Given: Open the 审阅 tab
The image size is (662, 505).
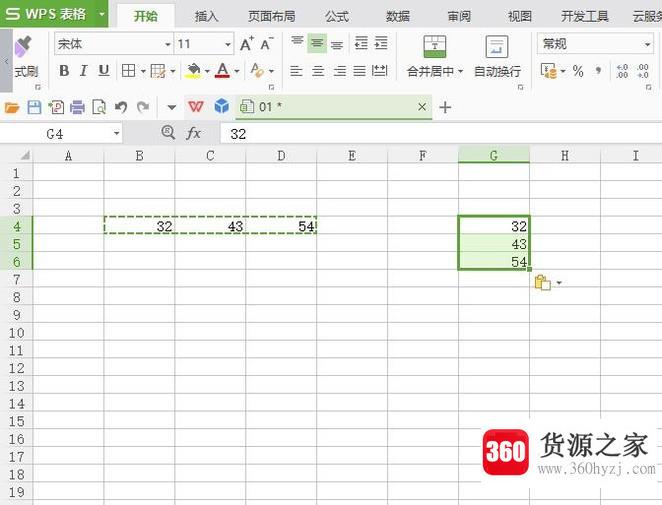Looking at the screenshot, I should [x=459, y=16].
